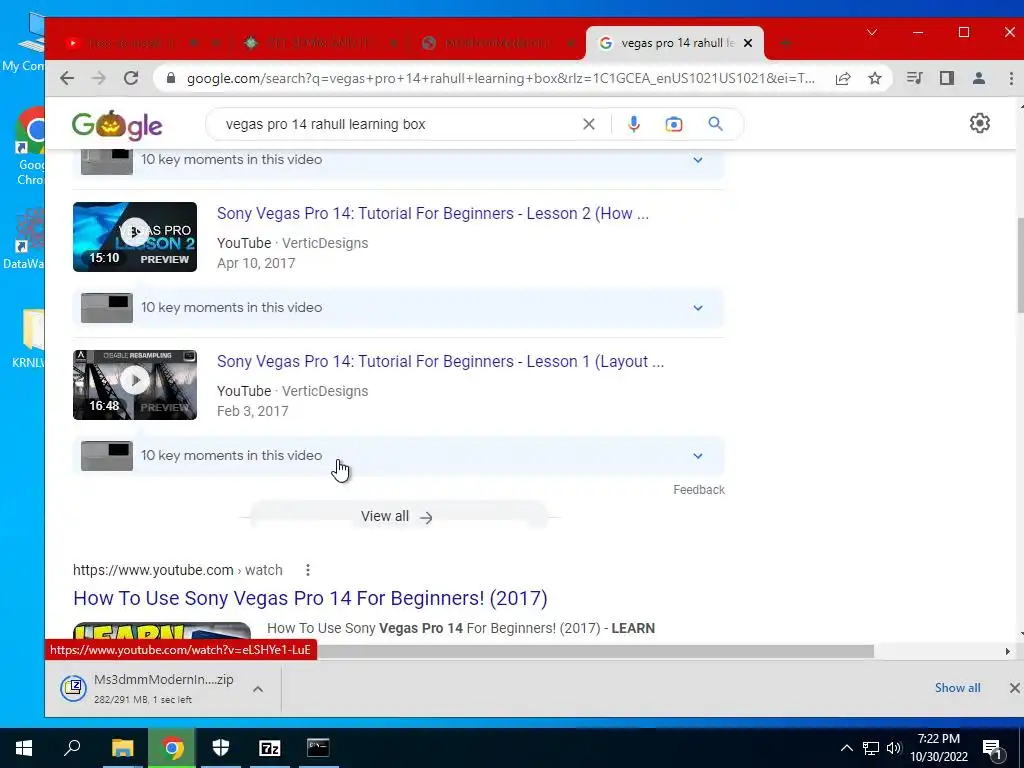The image size is (1024, 768).
Task: Open a new tab with plus button
Action: point(785,43)
